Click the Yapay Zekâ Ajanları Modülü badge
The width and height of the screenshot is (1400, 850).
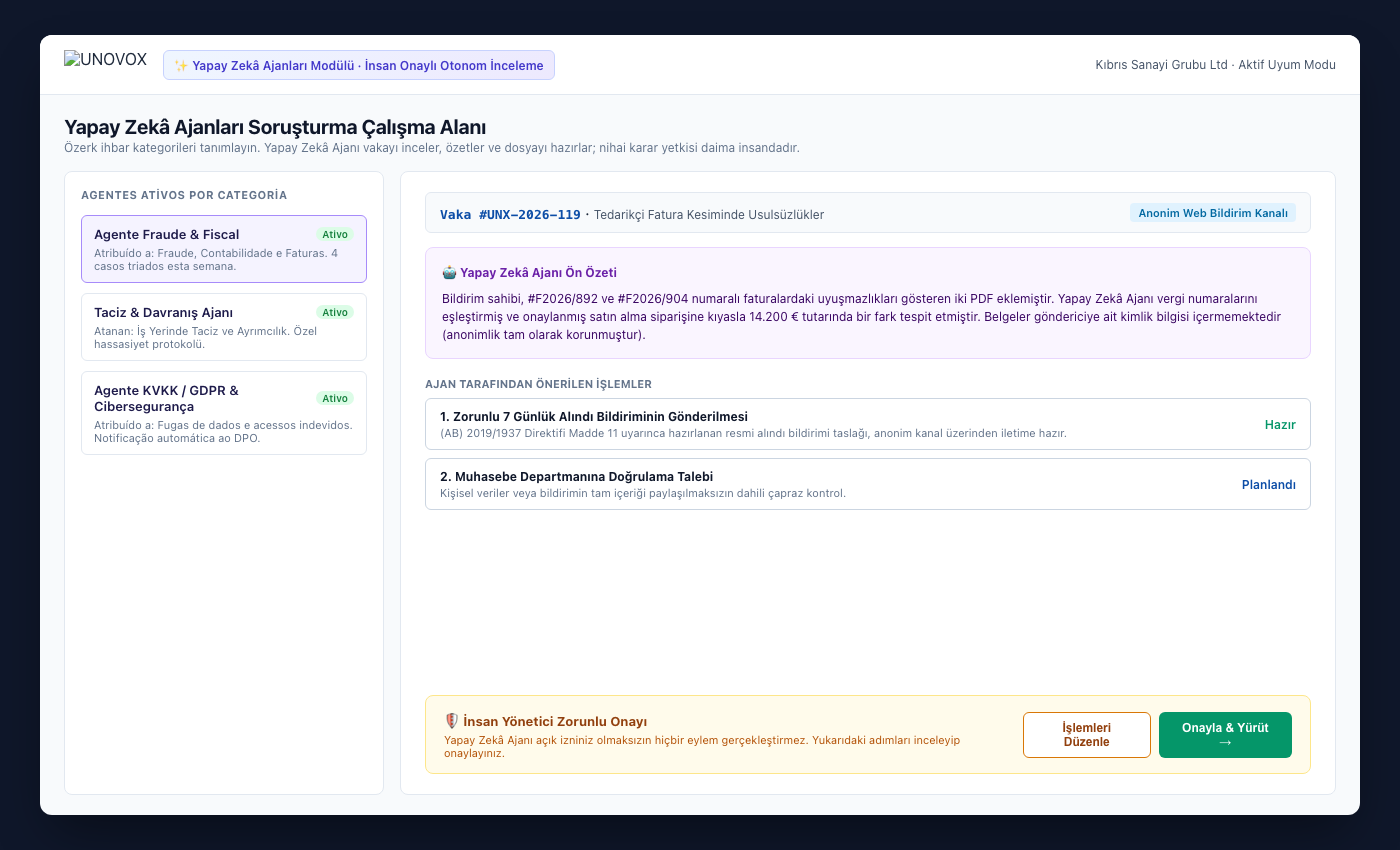pyautogui.click(x=359, y=65)
